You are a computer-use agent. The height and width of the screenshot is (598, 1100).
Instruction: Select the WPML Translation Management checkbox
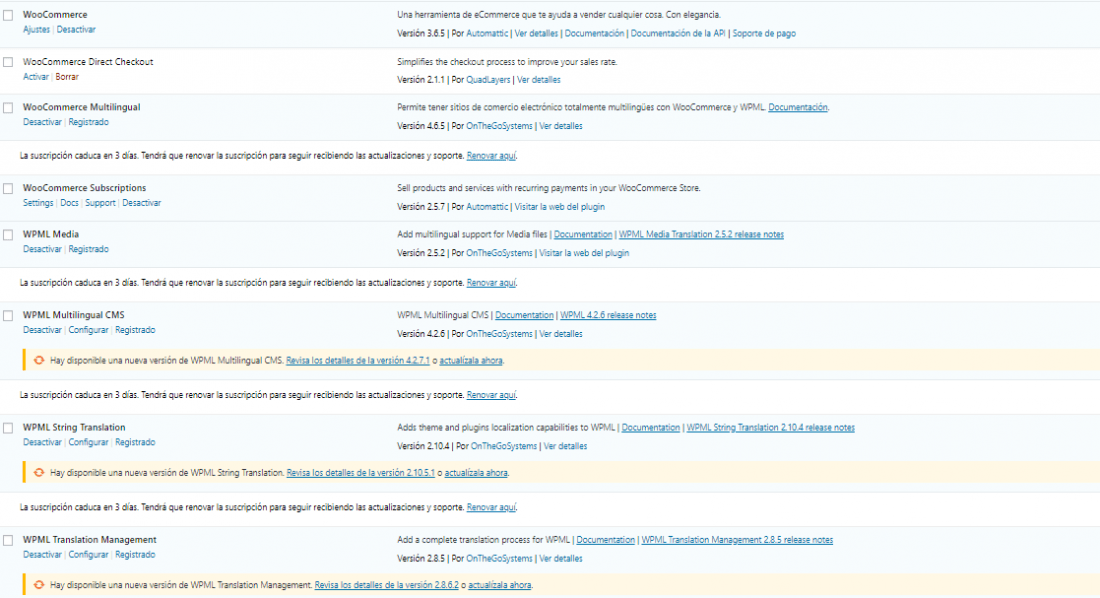point(8,540)
